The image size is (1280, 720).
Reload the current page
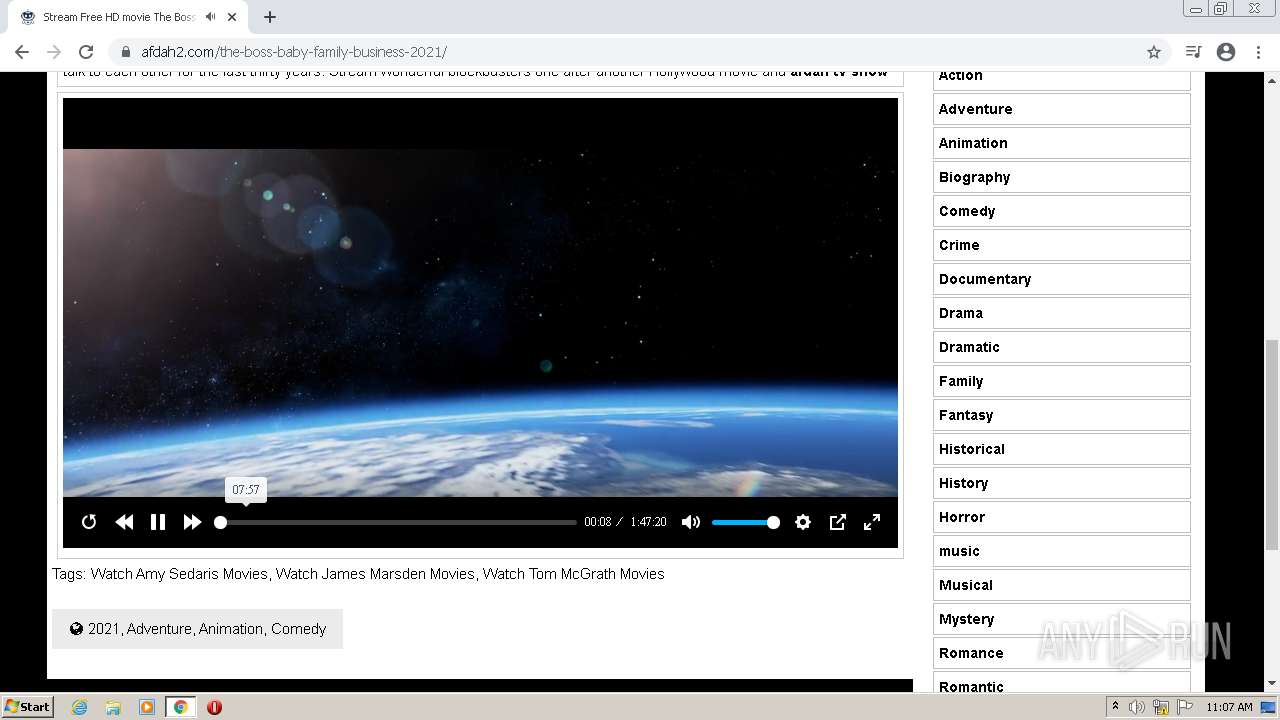[x=86, y=52]
